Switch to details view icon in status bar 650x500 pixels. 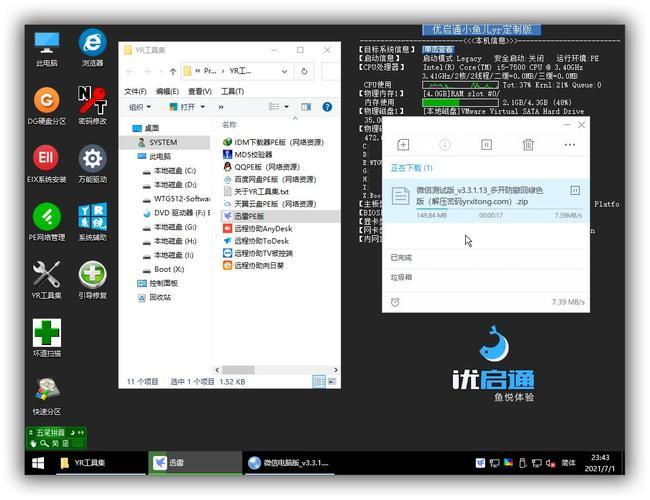tap(319, 381)
